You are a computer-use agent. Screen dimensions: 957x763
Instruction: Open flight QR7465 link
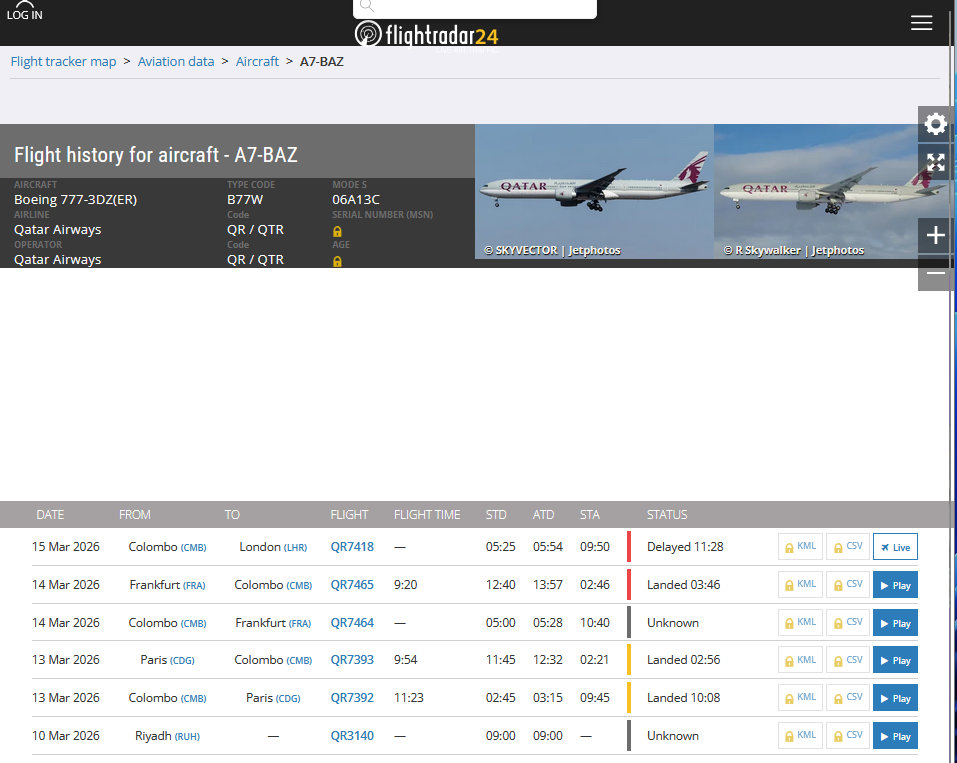tap(352, 585)
